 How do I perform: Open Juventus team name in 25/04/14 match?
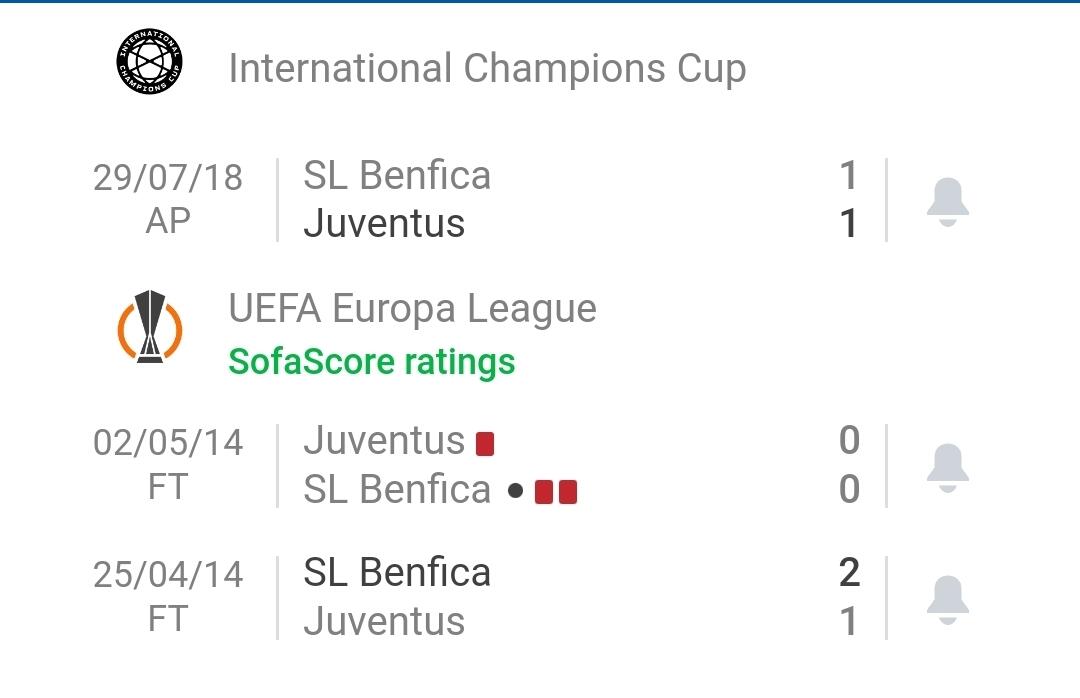[384, 622]
